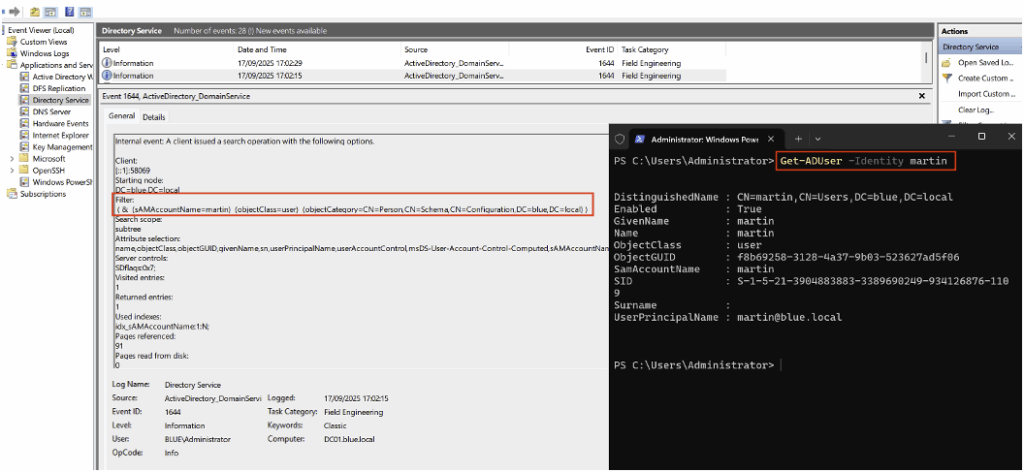
Task: Click the Help toolbar icon
Action: click(x=69, y=11)
